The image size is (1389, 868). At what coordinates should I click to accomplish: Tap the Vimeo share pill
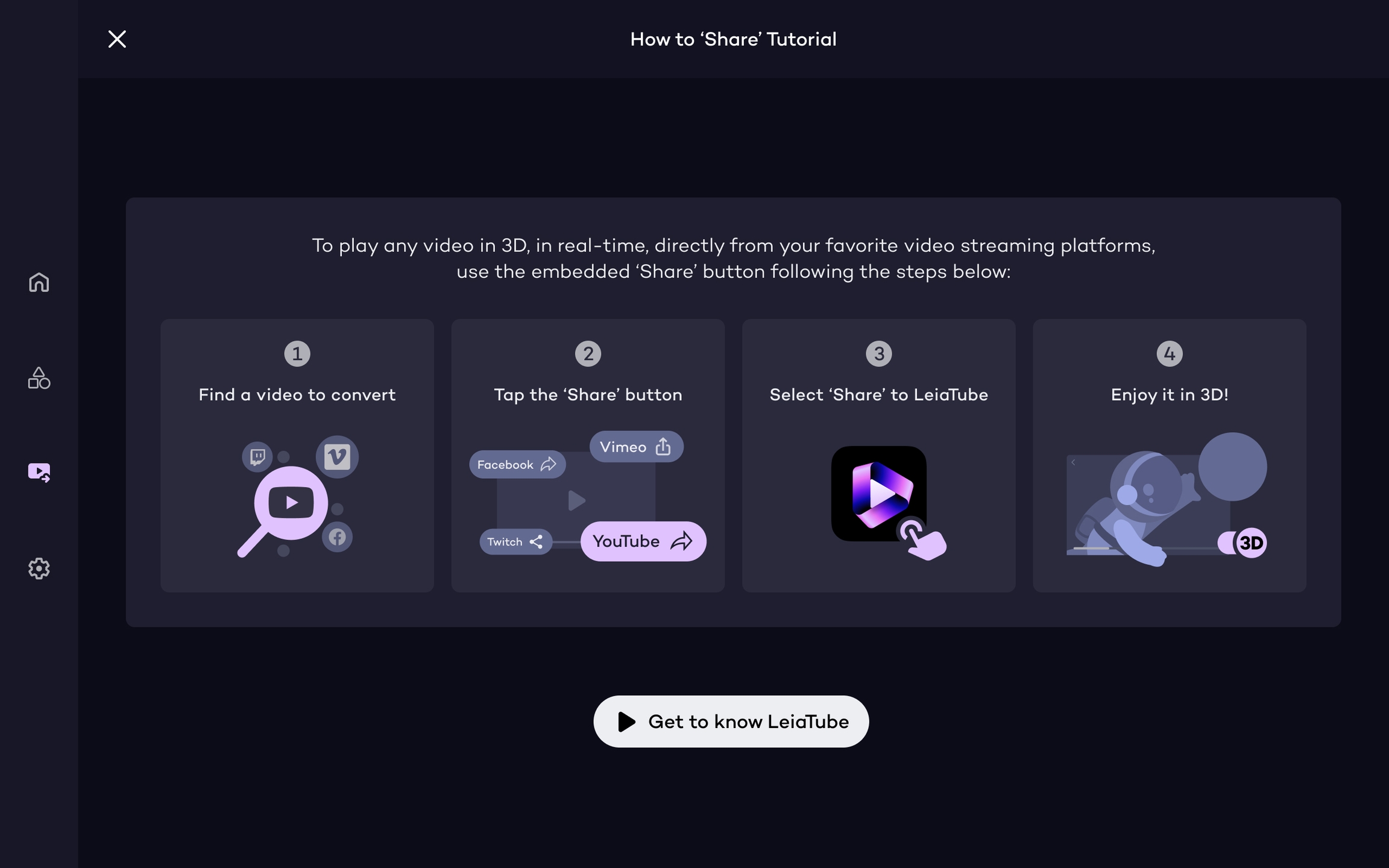click(x=636, y=447)
